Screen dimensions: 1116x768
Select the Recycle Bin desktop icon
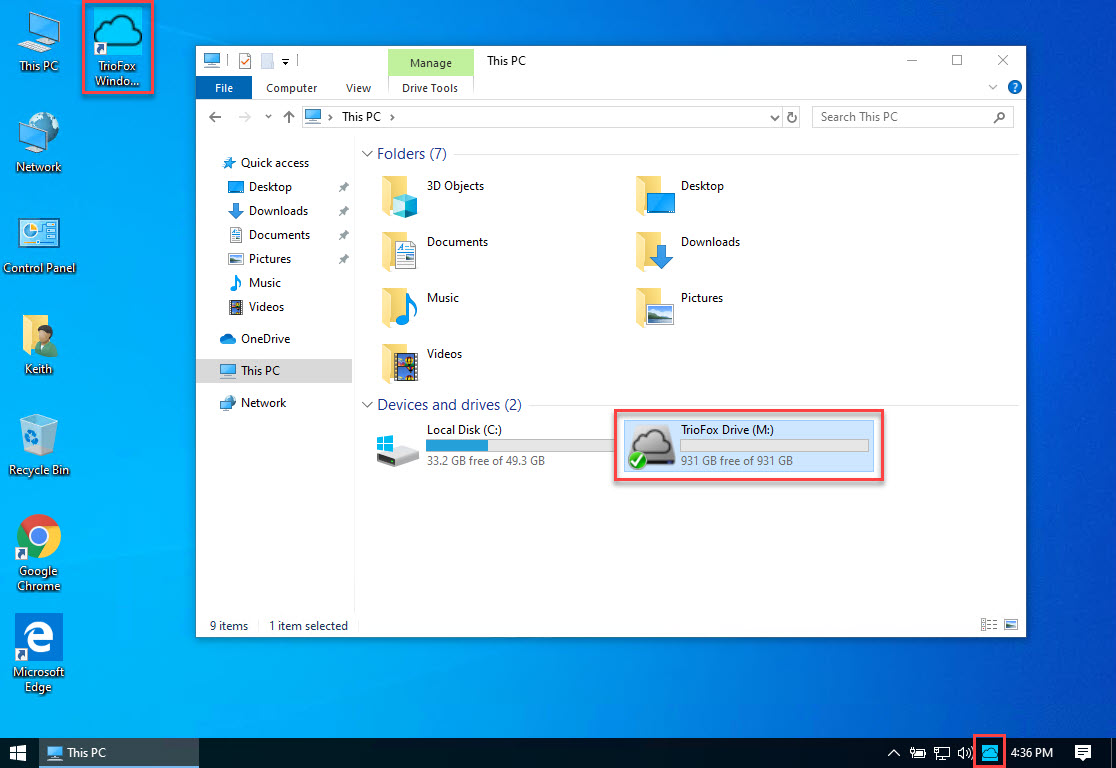[x=38, y=446]
